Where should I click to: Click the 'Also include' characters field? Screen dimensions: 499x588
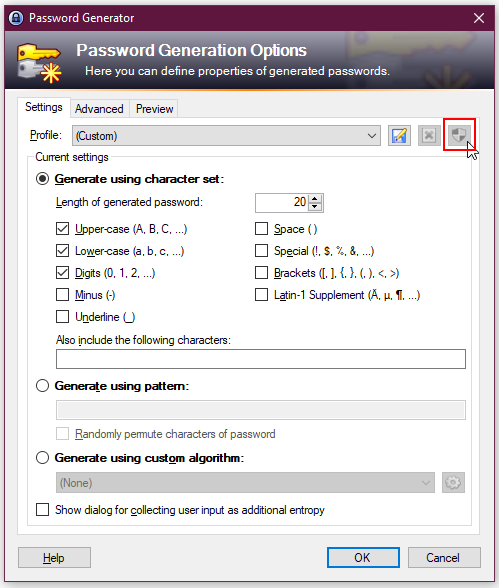[261, 359]
